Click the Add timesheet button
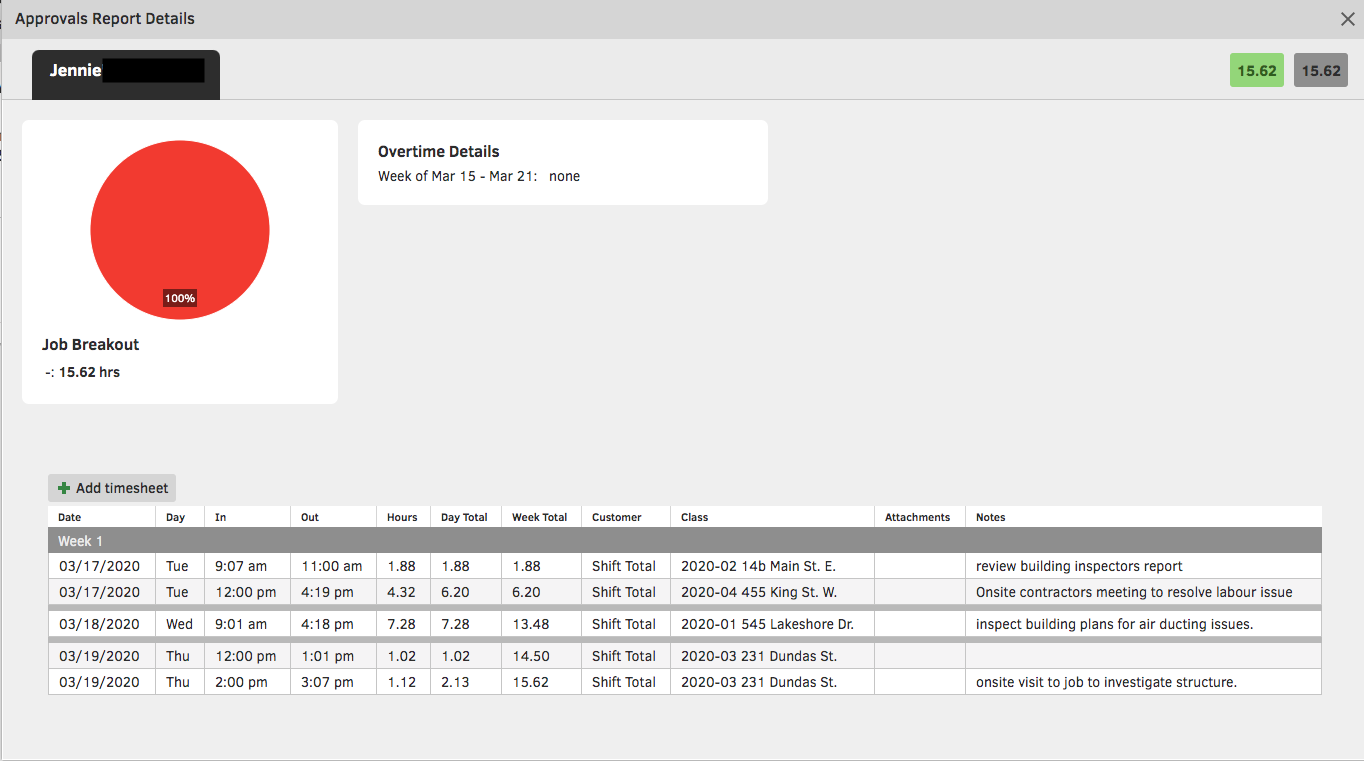 112,488
